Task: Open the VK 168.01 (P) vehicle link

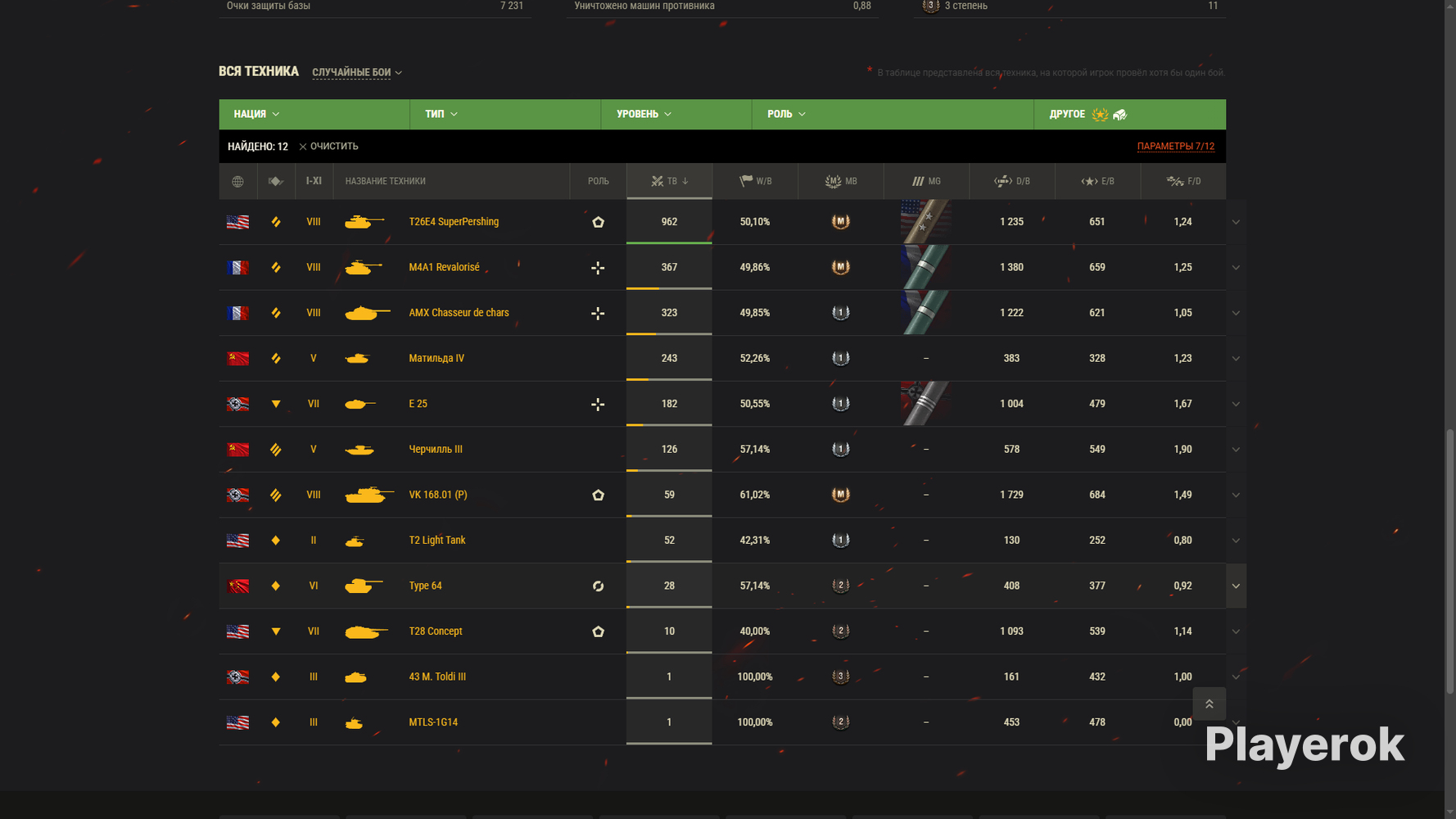Action: [438, 495]
